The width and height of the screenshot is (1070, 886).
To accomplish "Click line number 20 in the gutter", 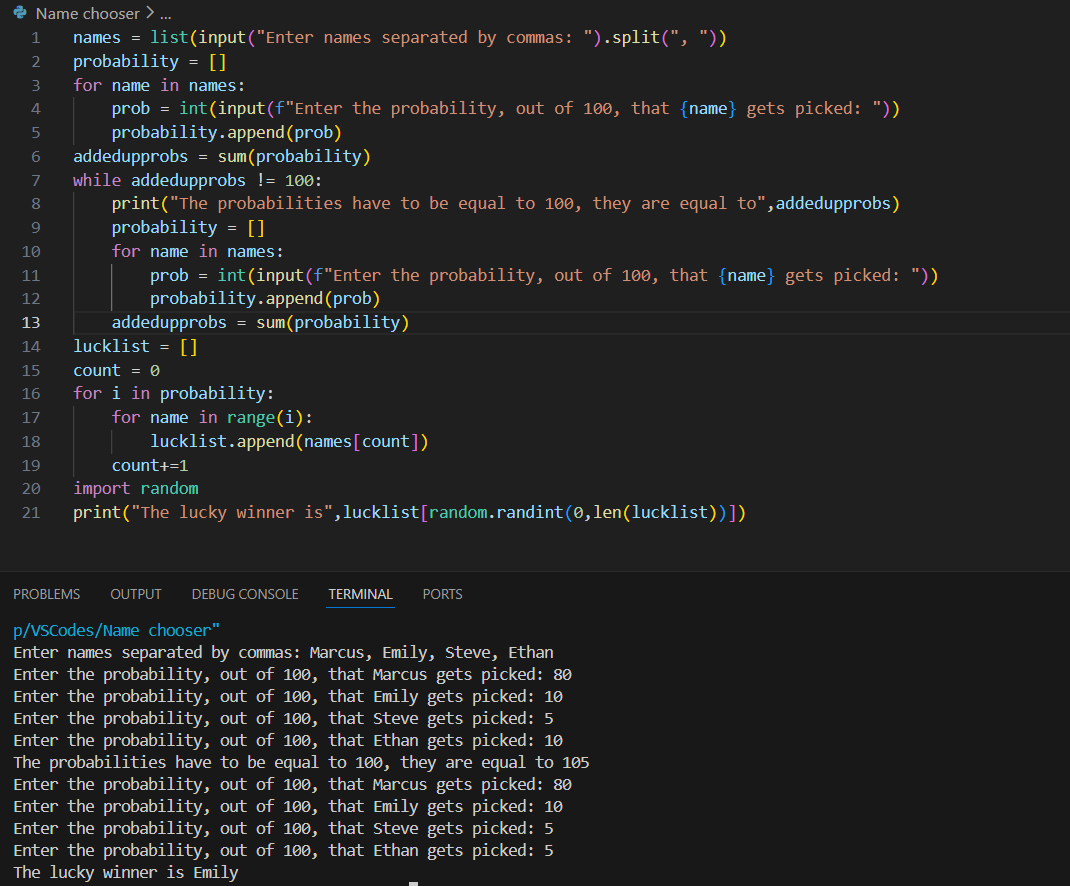I will 31,489.
